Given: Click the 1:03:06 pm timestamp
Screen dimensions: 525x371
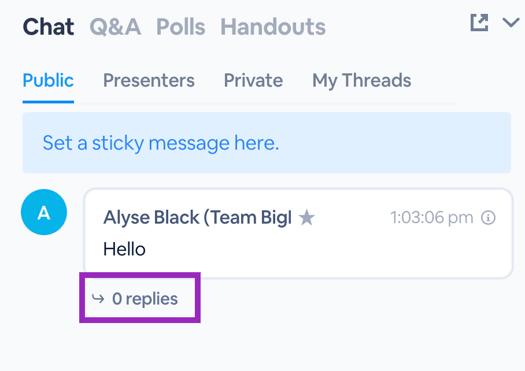Looking at the screenshot, I should (432, 218).
